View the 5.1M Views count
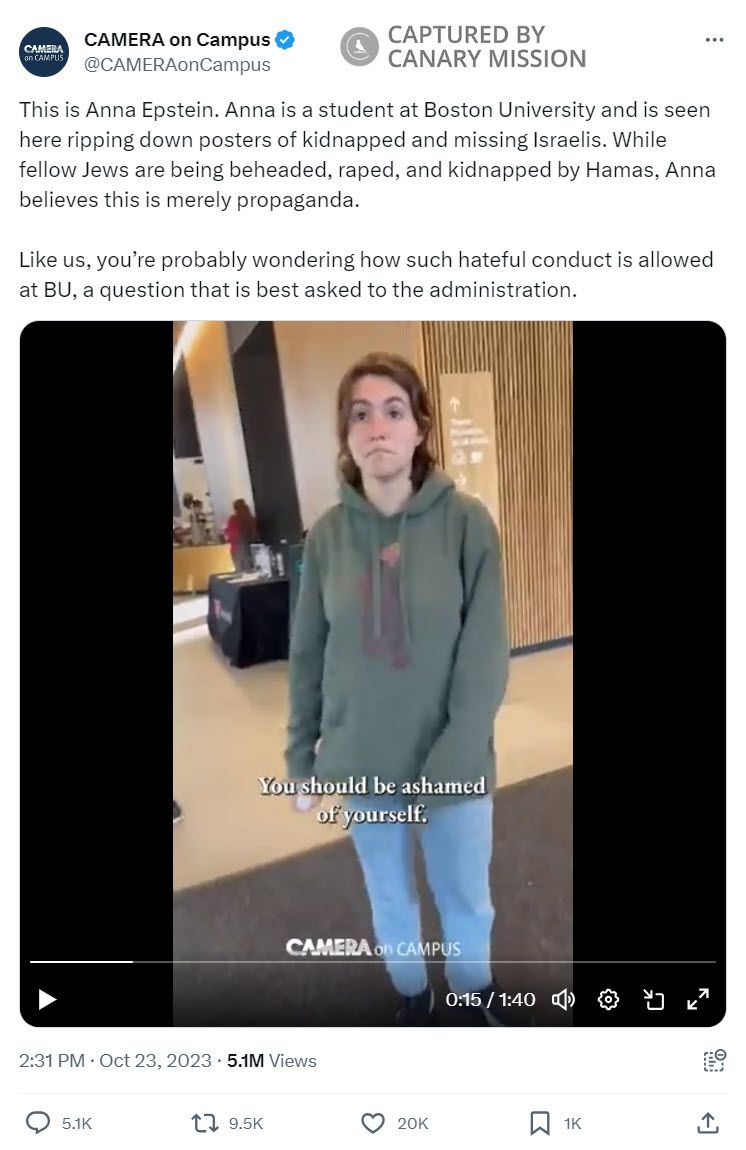 (271, 1061)
